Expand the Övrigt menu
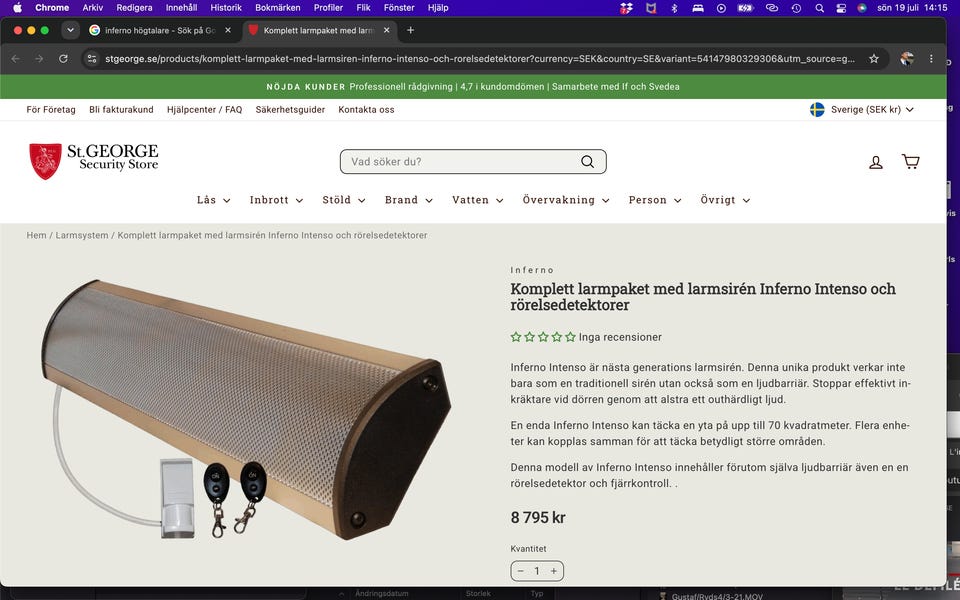This screenshot has width=960, height=600. pos(725,200)
